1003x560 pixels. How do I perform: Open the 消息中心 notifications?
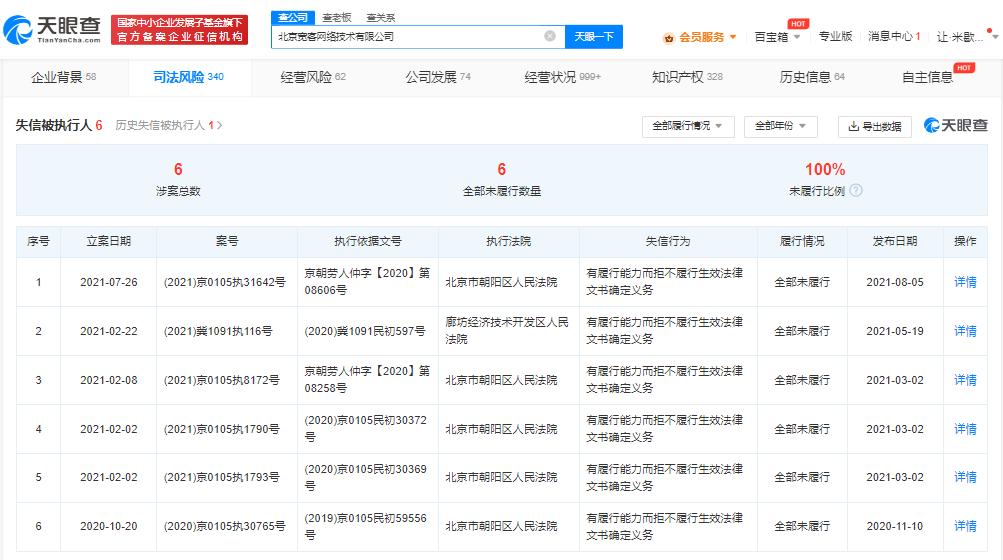(893, 37)
